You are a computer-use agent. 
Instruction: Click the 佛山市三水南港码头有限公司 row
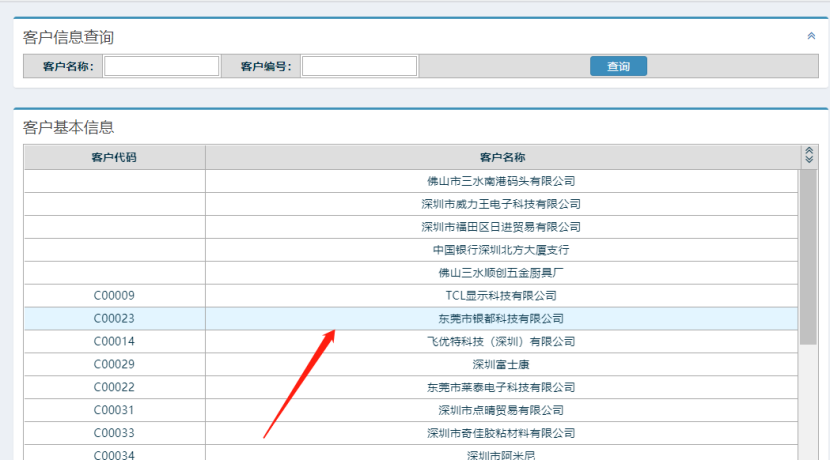(x=501, y=181)
